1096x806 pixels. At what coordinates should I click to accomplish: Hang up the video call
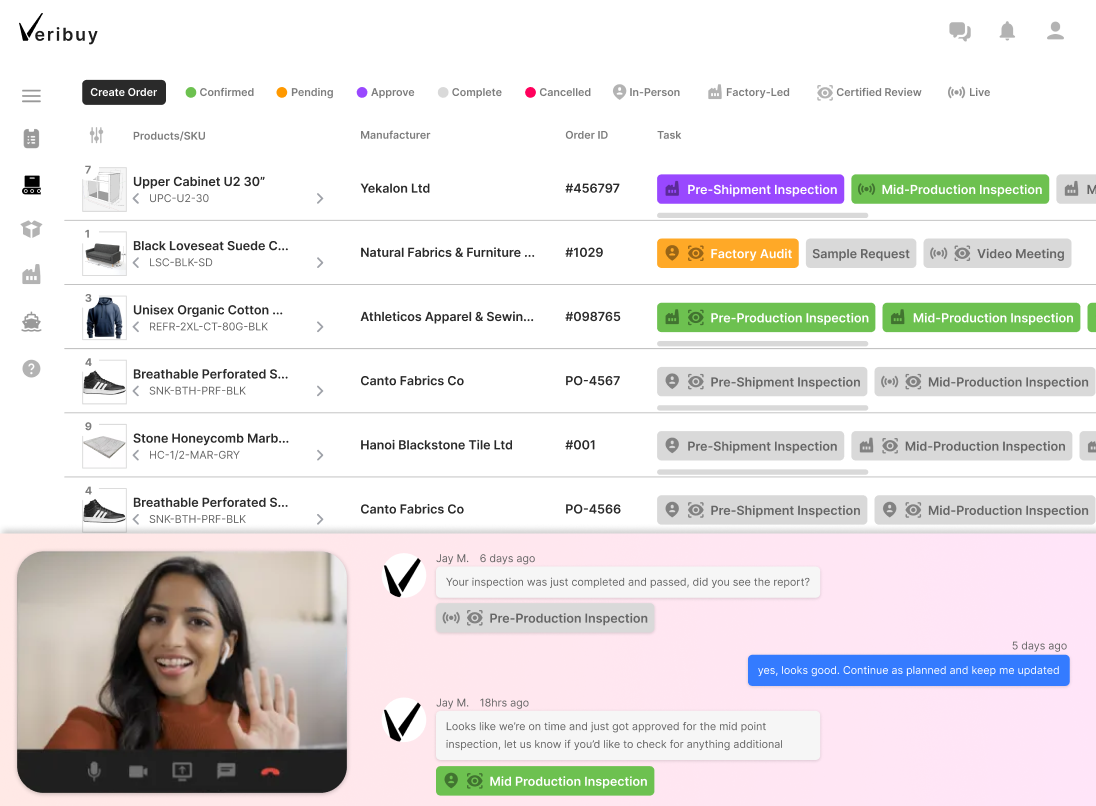click(270, 771)
